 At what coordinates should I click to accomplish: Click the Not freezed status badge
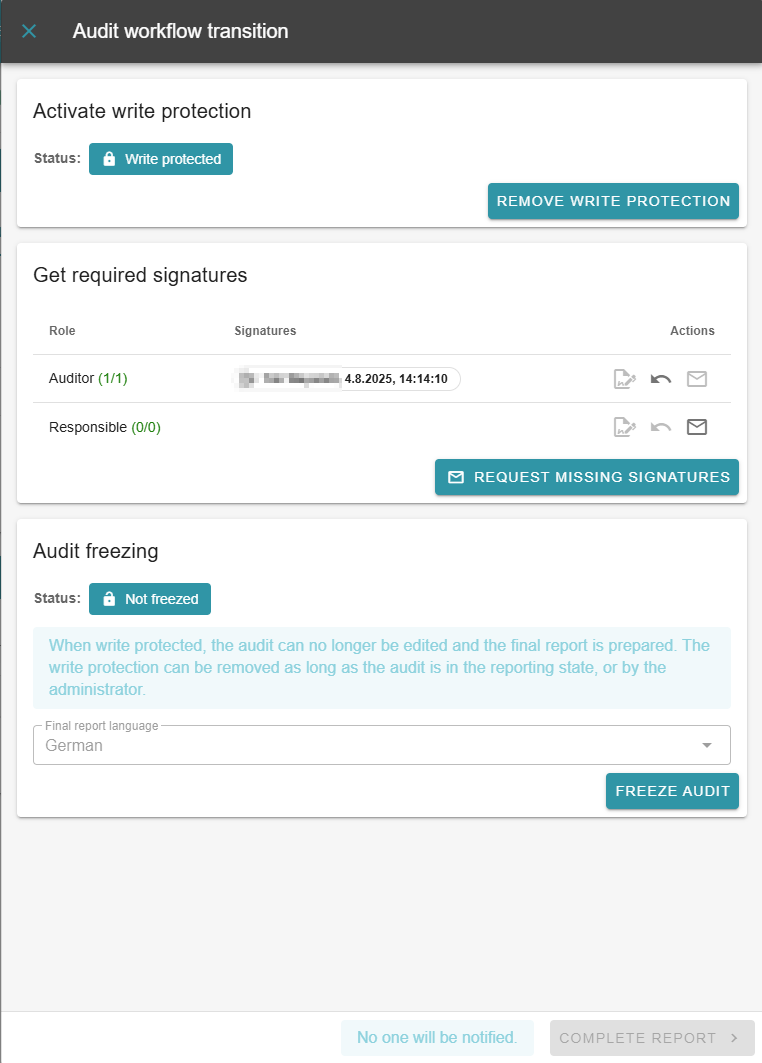coord(150,599)
